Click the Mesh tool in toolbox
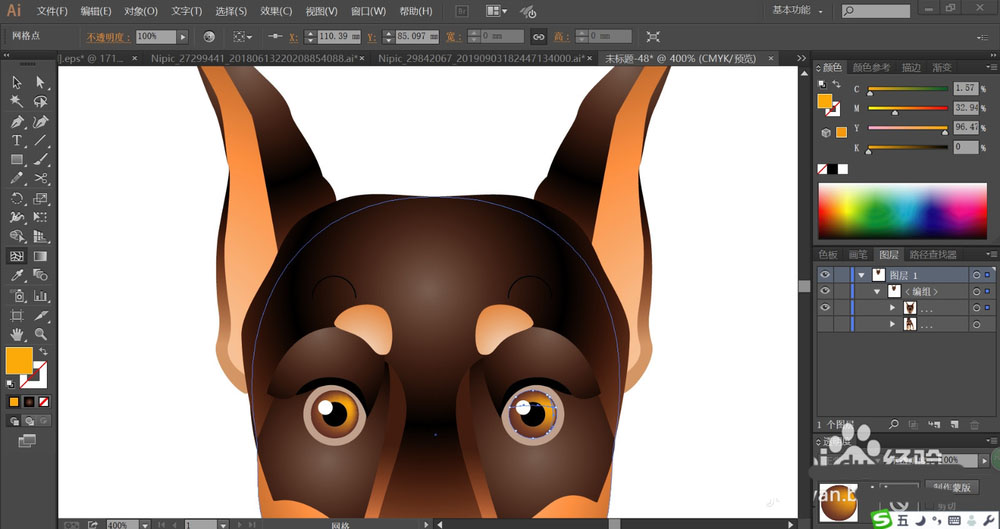The height and width of the screenshot is (529, 1000). pyautogui.click(x=17, y=256)
